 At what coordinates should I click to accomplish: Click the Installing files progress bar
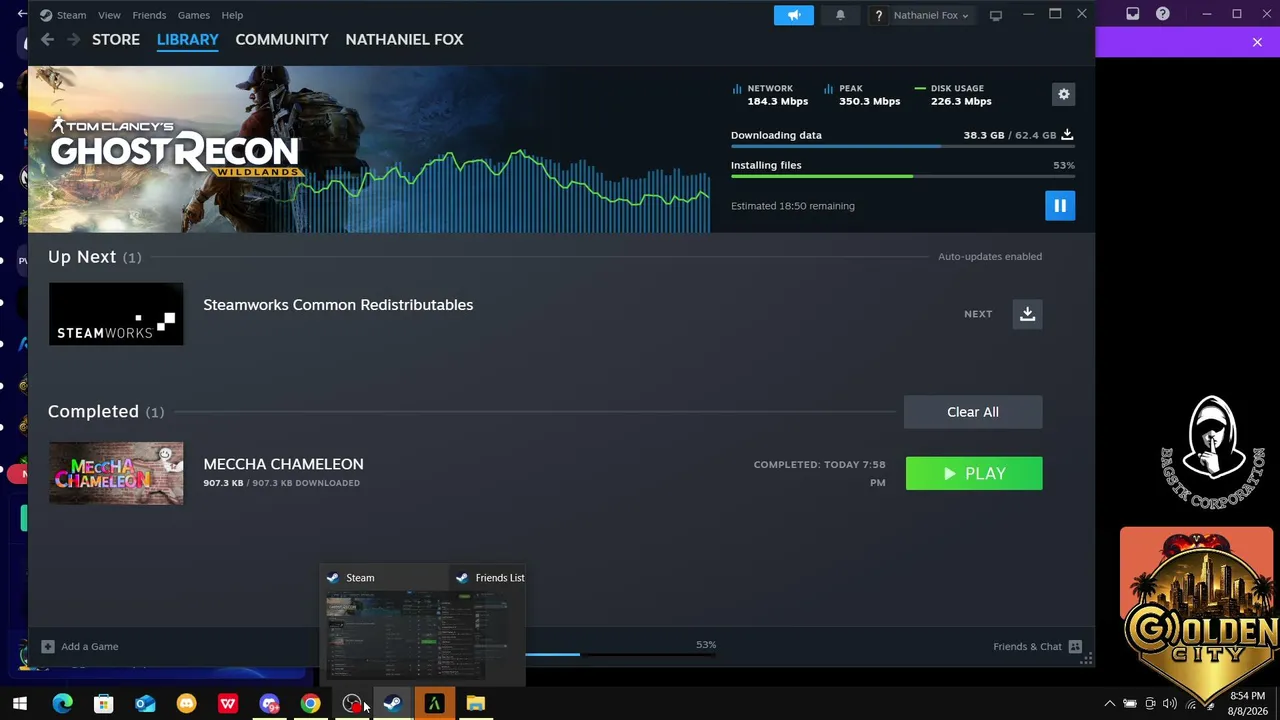pyautogui.click(x=903, y=176)
